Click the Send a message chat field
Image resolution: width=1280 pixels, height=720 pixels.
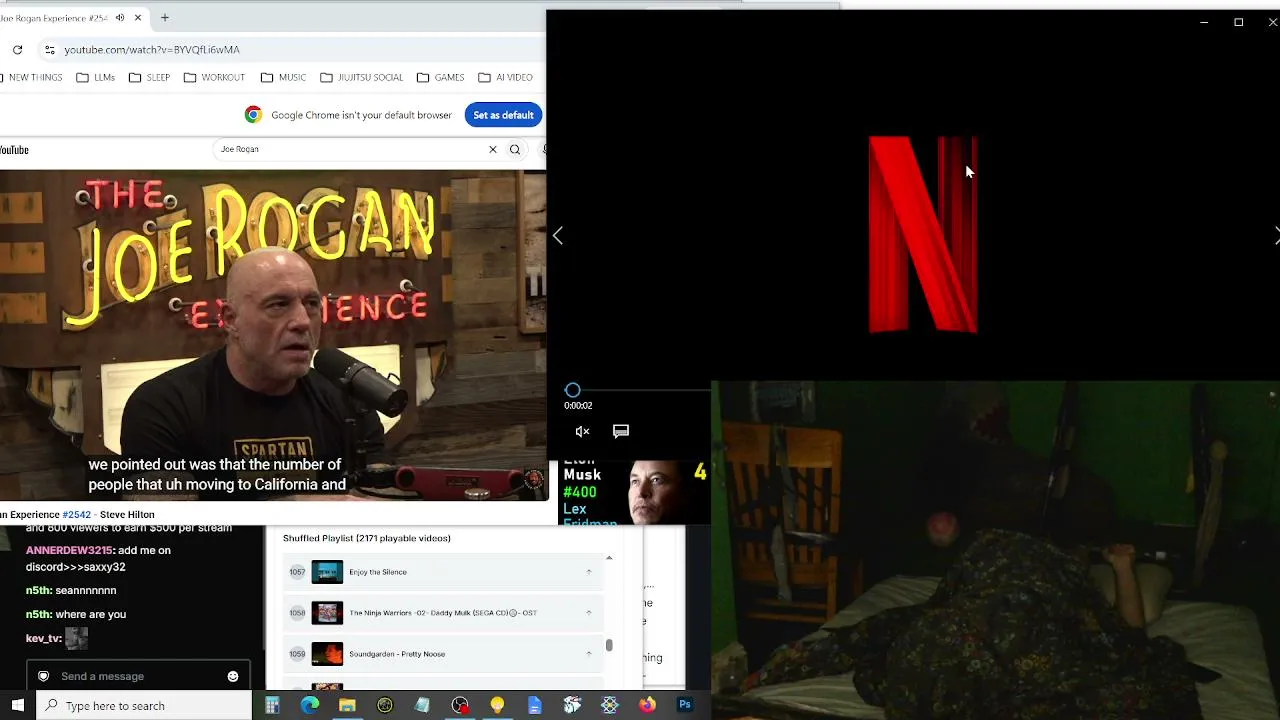(x=138, y=676)
